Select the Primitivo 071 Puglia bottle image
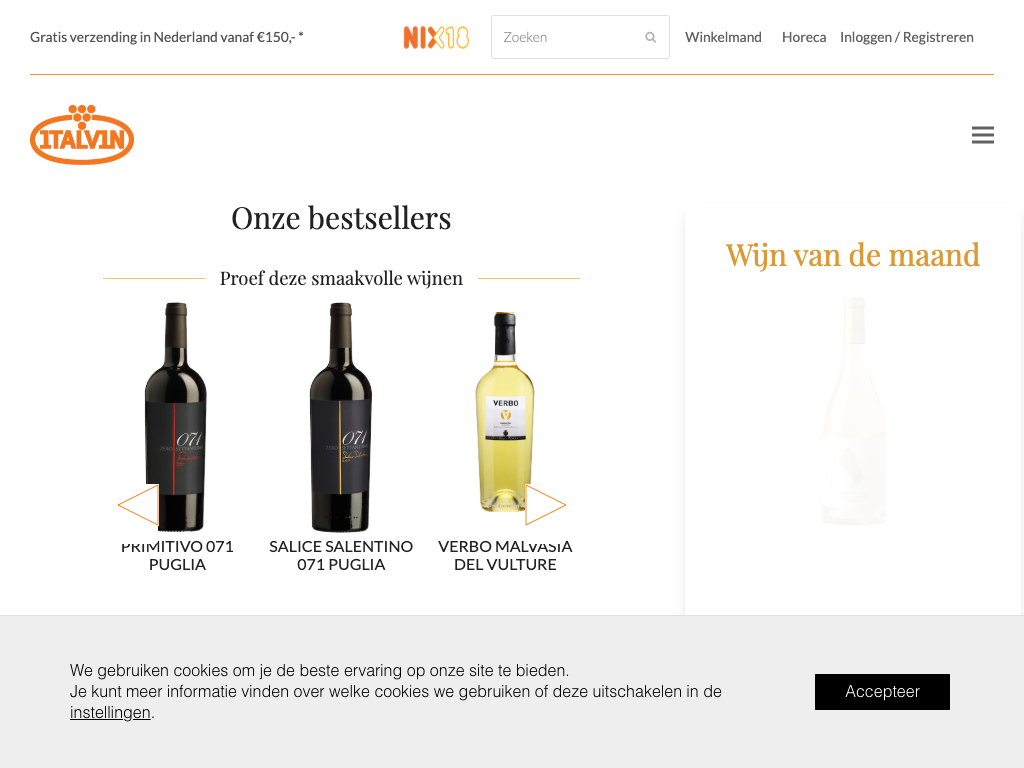 pyautogui.click(x=176, y=417)
